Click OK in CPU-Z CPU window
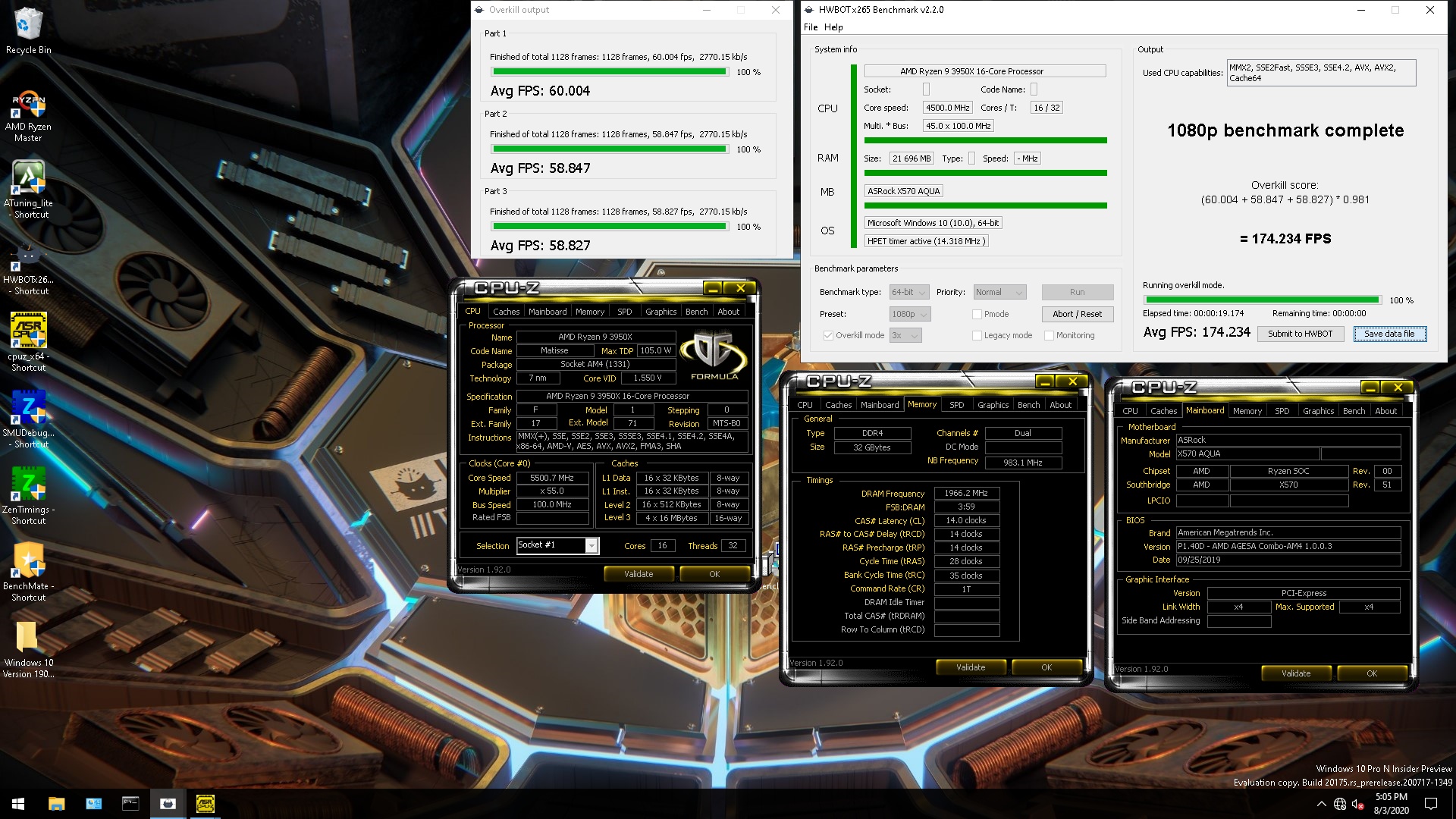1456x819 pixels. 714,574
